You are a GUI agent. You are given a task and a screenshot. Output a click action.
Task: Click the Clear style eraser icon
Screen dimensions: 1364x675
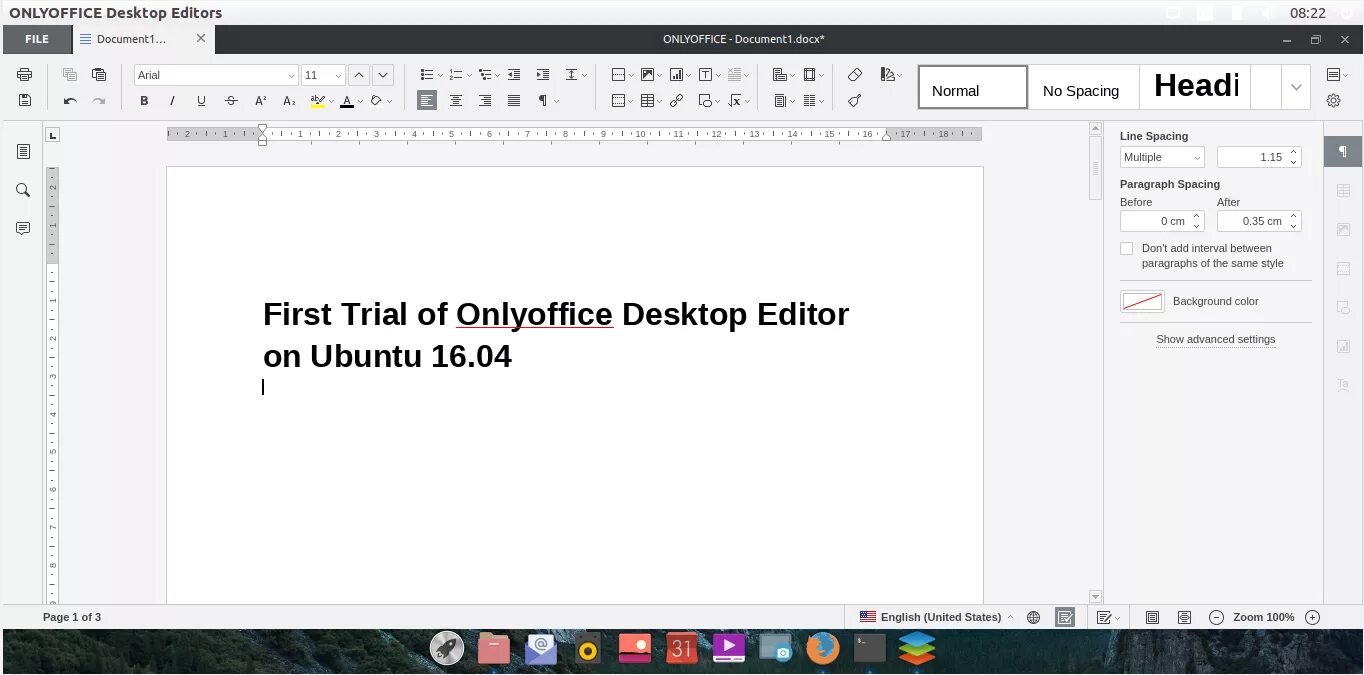pyautogui.click(x=855, y=75)
